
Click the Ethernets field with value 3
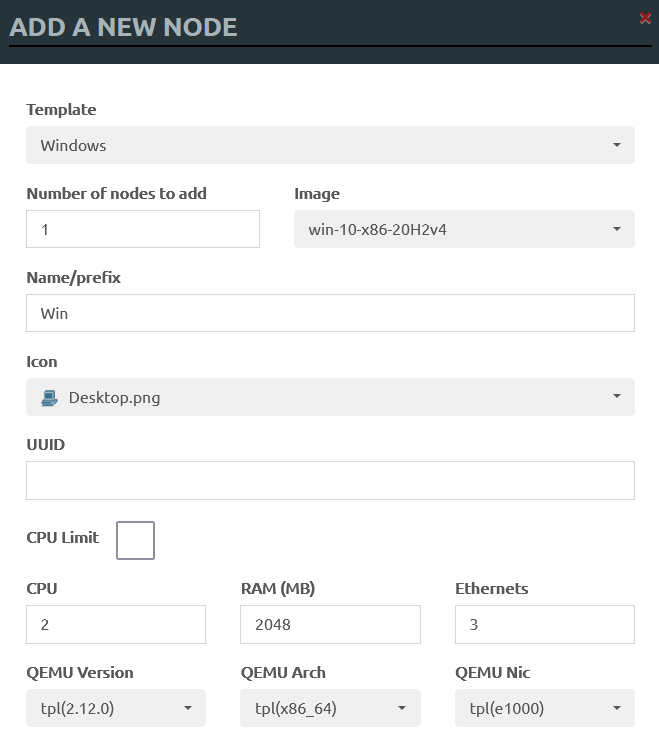[x=545, y=624]
